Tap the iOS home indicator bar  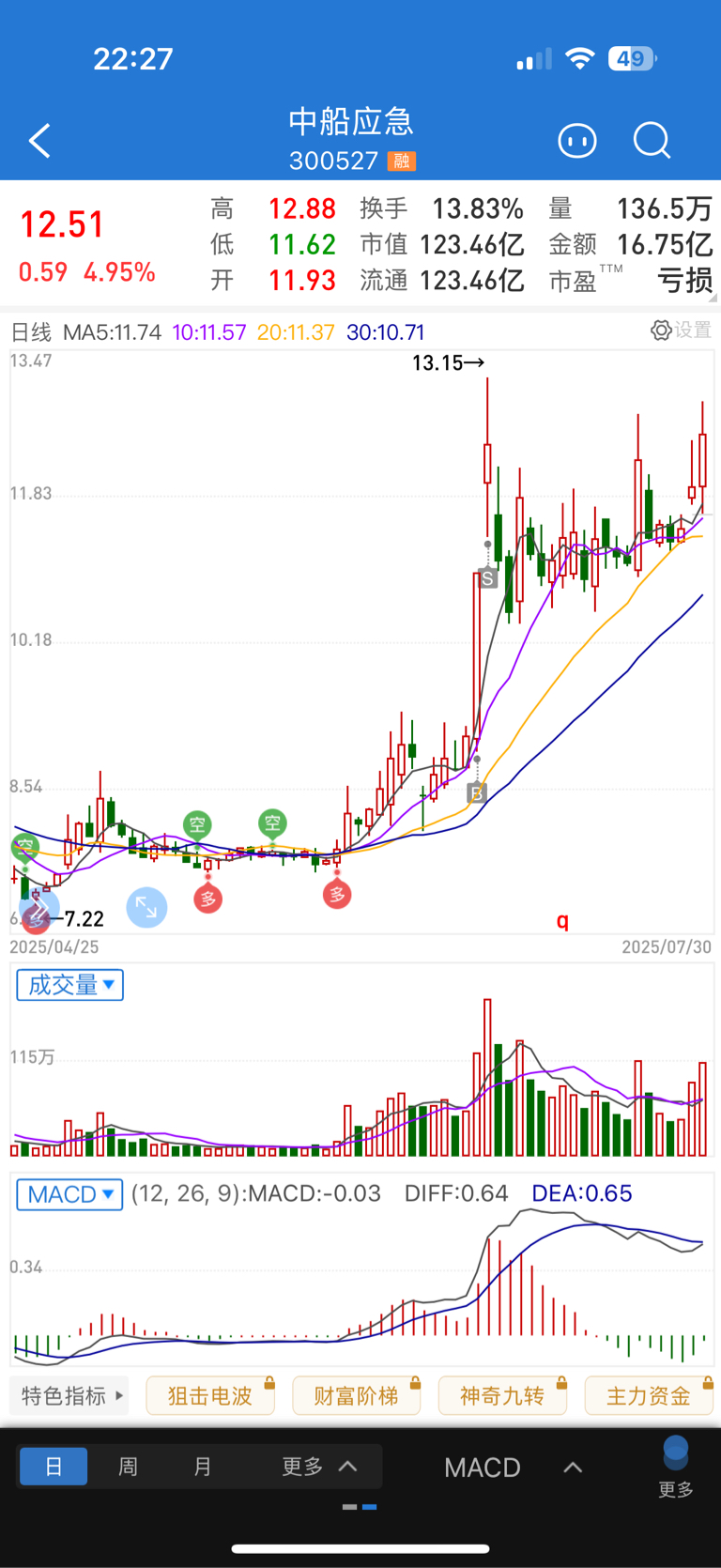[360, 1549]
